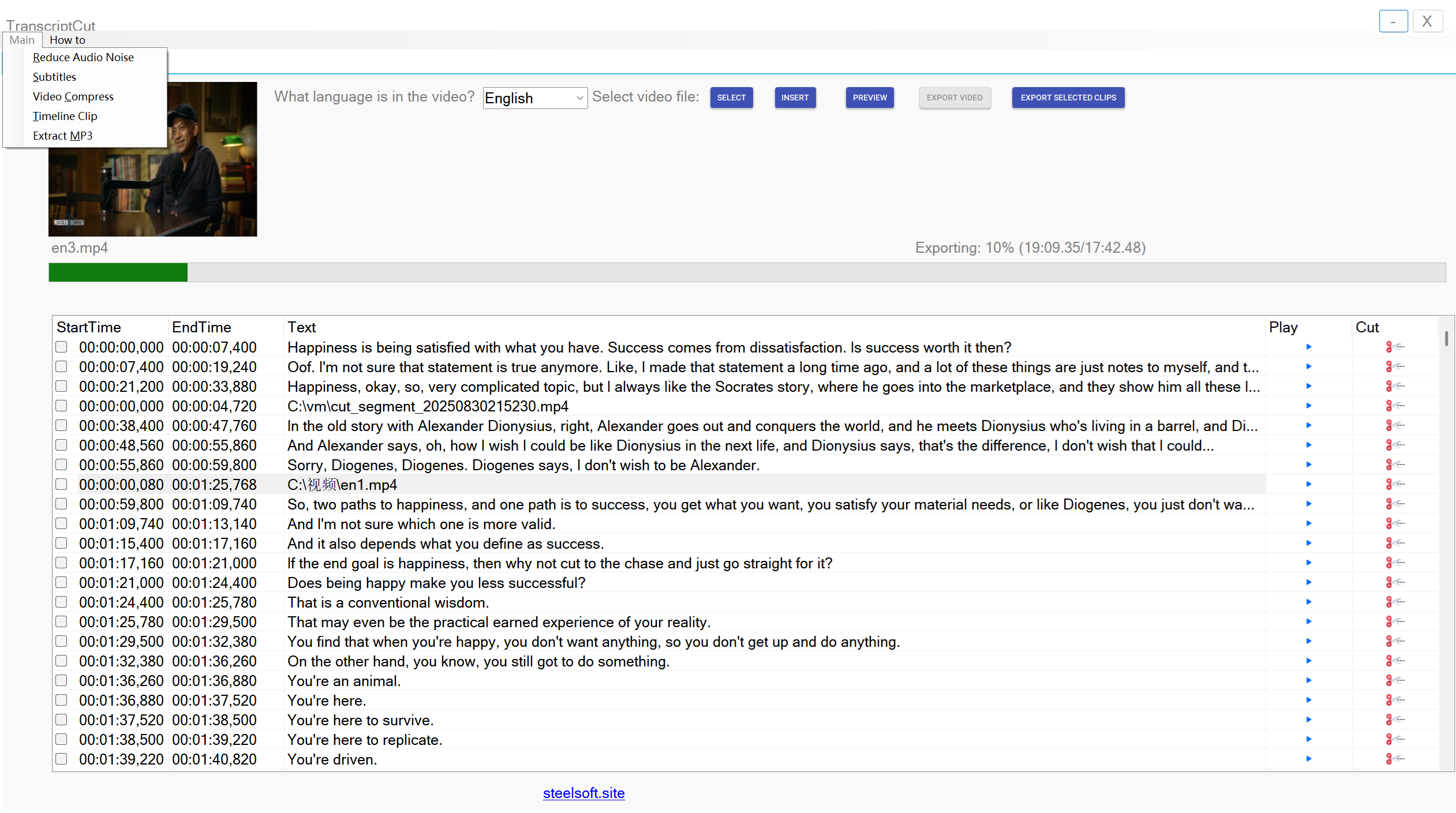Cut the 'Happiness is being satisfied' row with scissors
This screenshot has width=1456, height=813.
click(x=1395, y=347)
